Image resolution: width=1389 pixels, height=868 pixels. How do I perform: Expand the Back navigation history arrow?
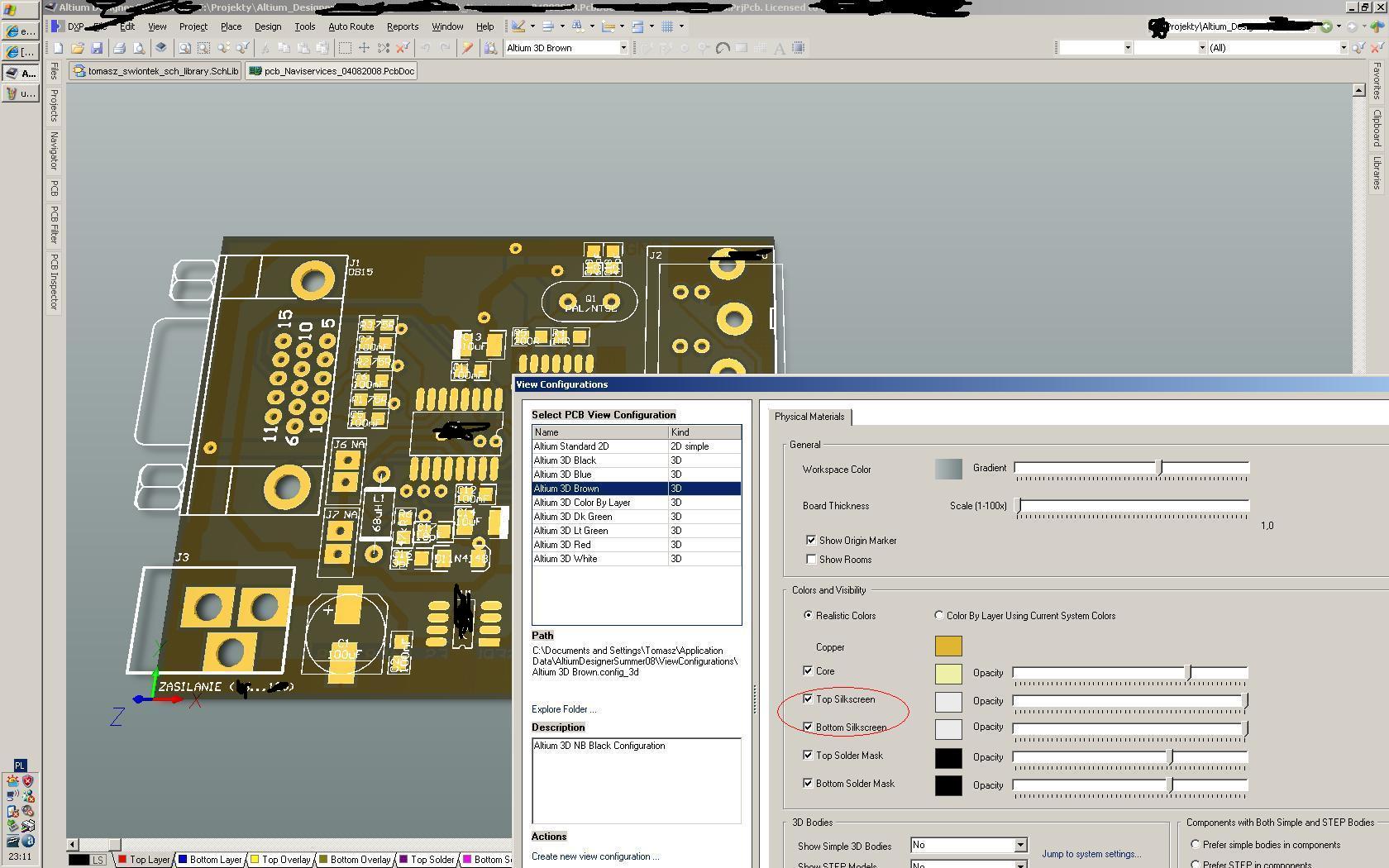pyautogui.click(x=1339, y=26)
